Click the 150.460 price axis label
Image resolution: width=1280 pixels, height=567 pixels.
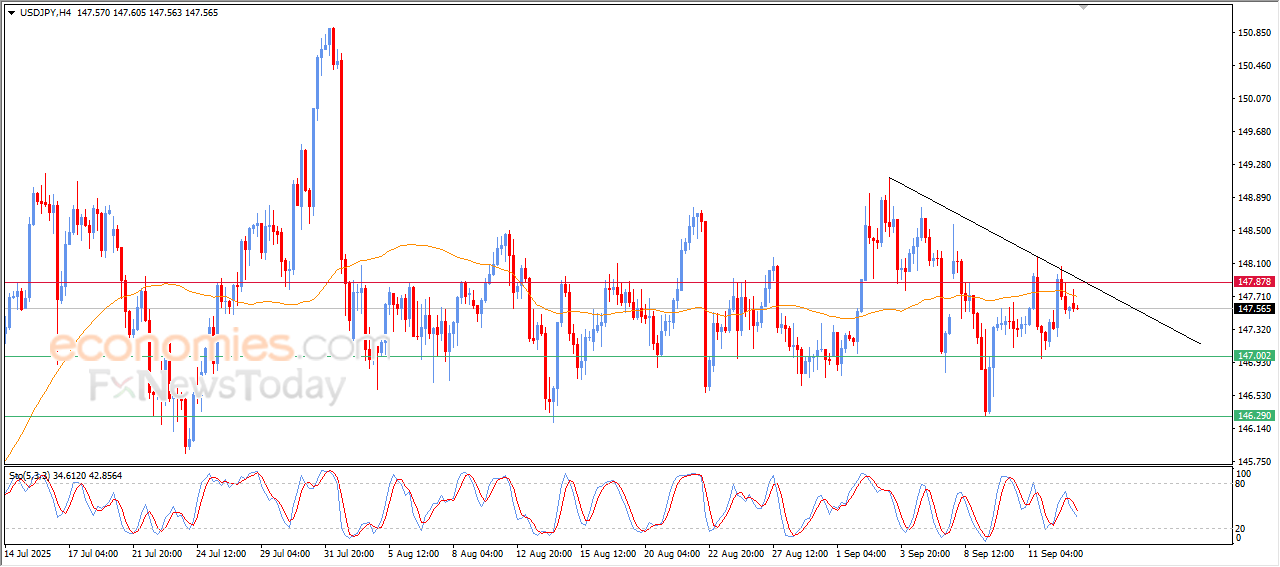[1254, 66]
